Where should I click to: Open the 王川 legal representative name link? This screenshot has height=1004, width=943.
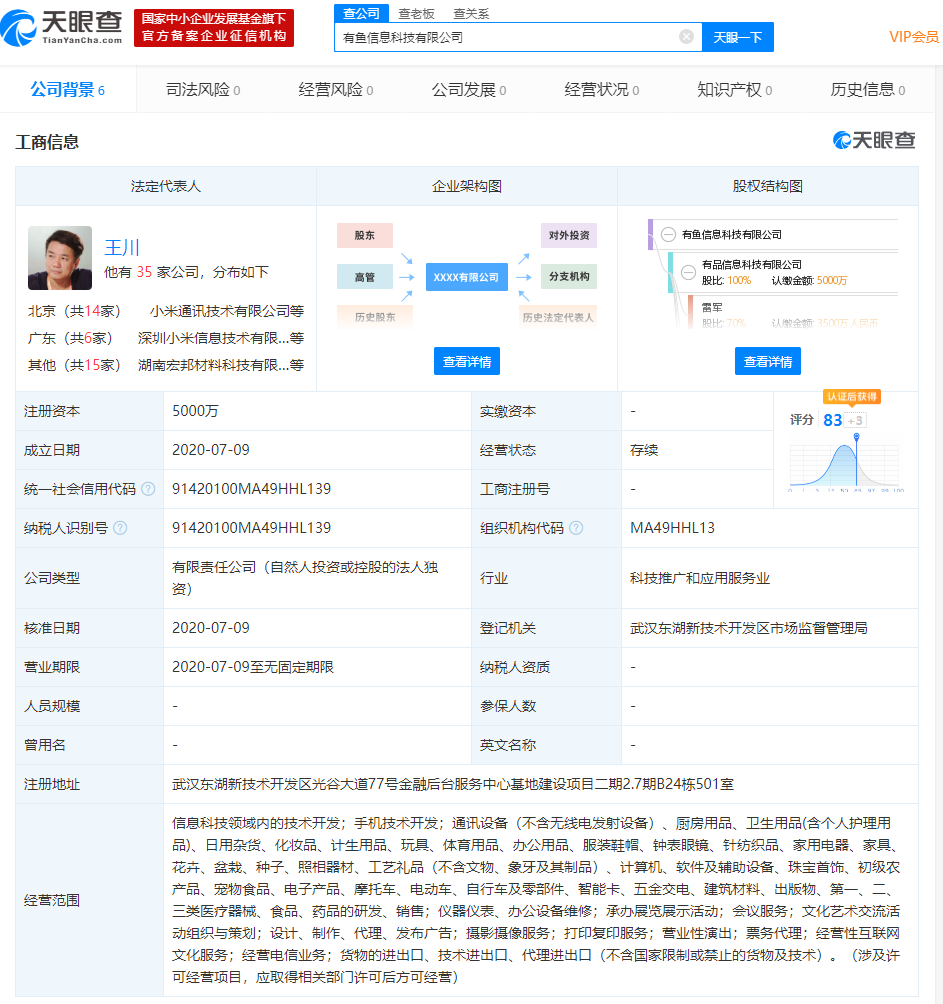[x=122, y=247]
